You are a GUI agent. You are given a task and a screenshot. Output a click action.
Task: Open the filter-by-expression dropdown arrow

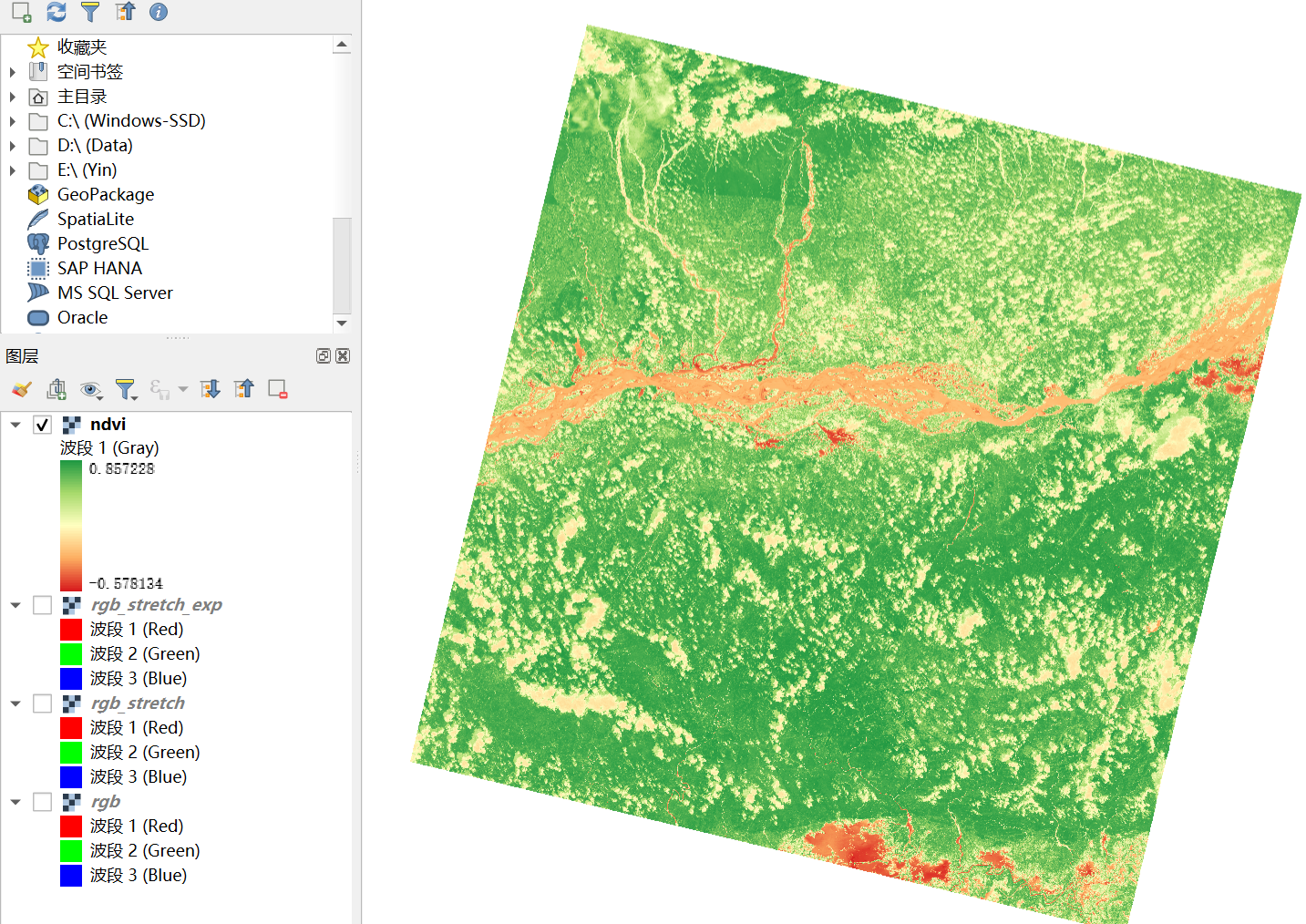[183, 390]
